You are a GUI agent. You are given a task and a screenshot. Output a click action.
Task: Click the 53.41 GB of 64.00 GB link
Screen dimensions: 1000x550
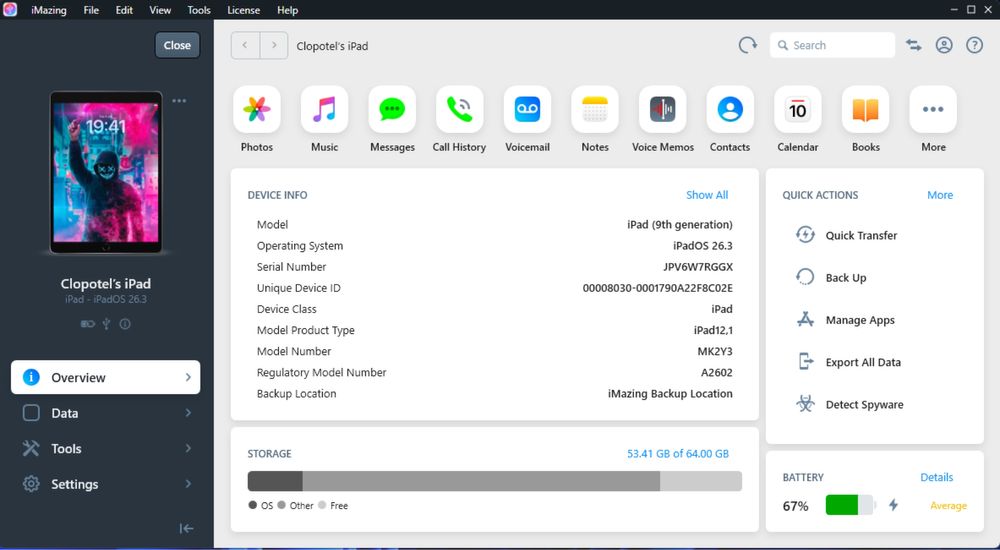[677, 454]
